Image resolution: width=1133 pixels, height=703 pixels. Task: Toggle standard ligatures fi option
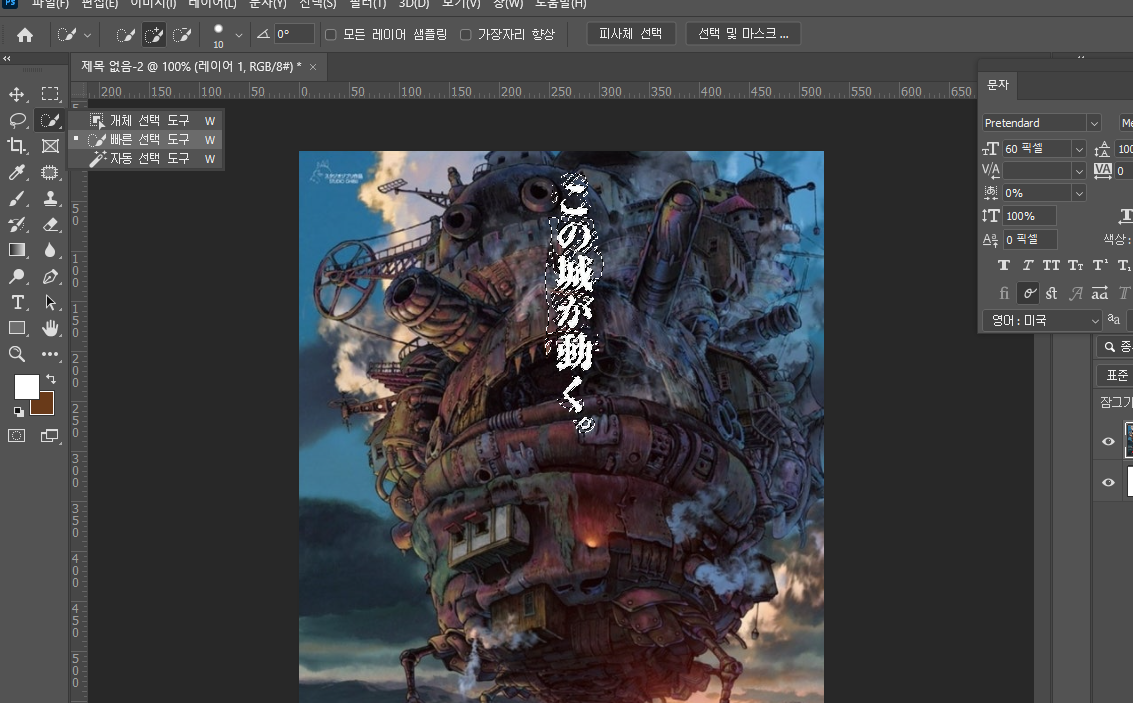tap(1004, 293)
